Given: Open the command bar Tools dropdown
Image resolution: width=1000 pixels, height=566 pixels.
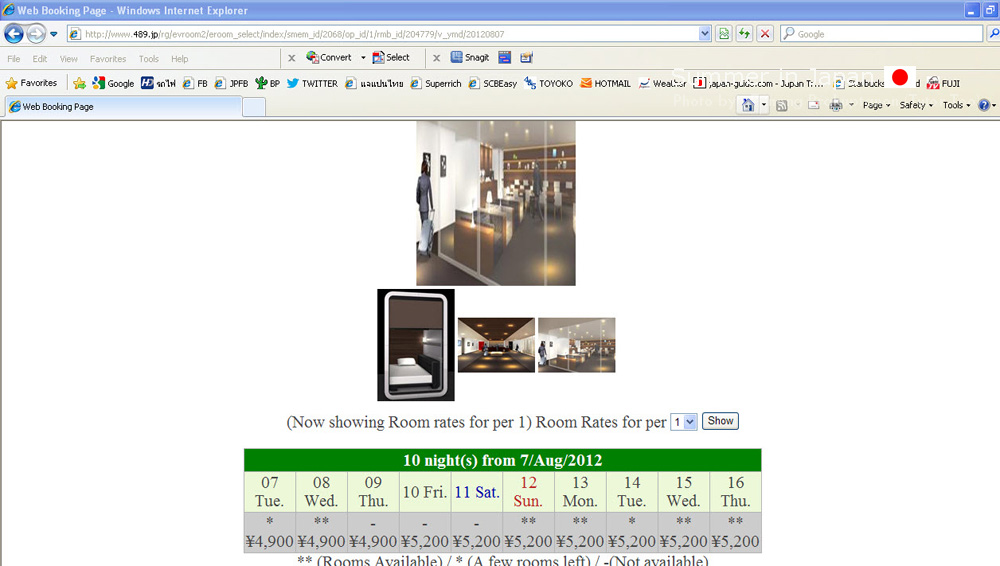Looking at the screenshot, I should pyautogui.click(x=957, y=105).
